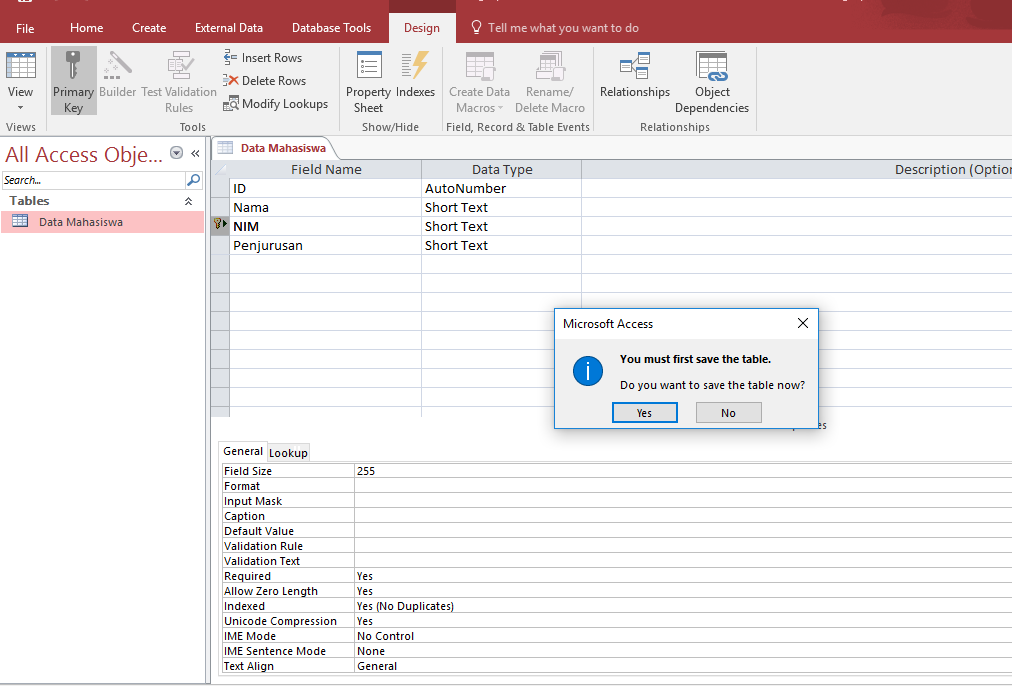Click the Field Name column header
This screenshot has height=686, width=1012.
coord(325,169)
